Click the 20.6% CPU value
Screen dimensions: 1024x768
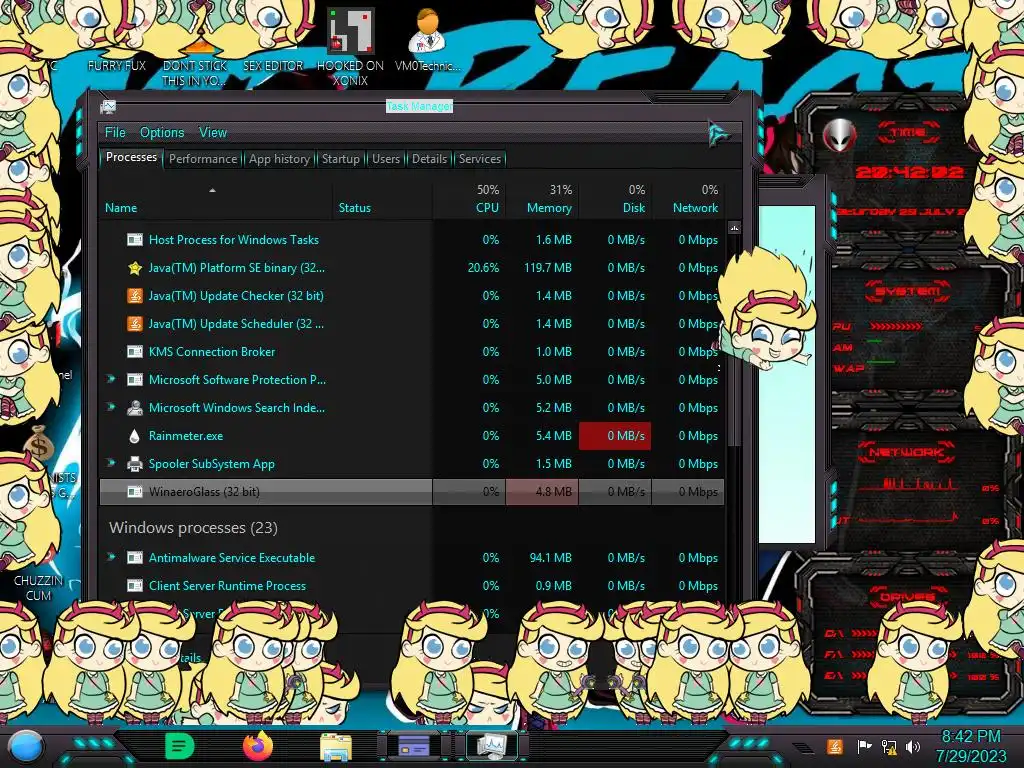(483, 268)
